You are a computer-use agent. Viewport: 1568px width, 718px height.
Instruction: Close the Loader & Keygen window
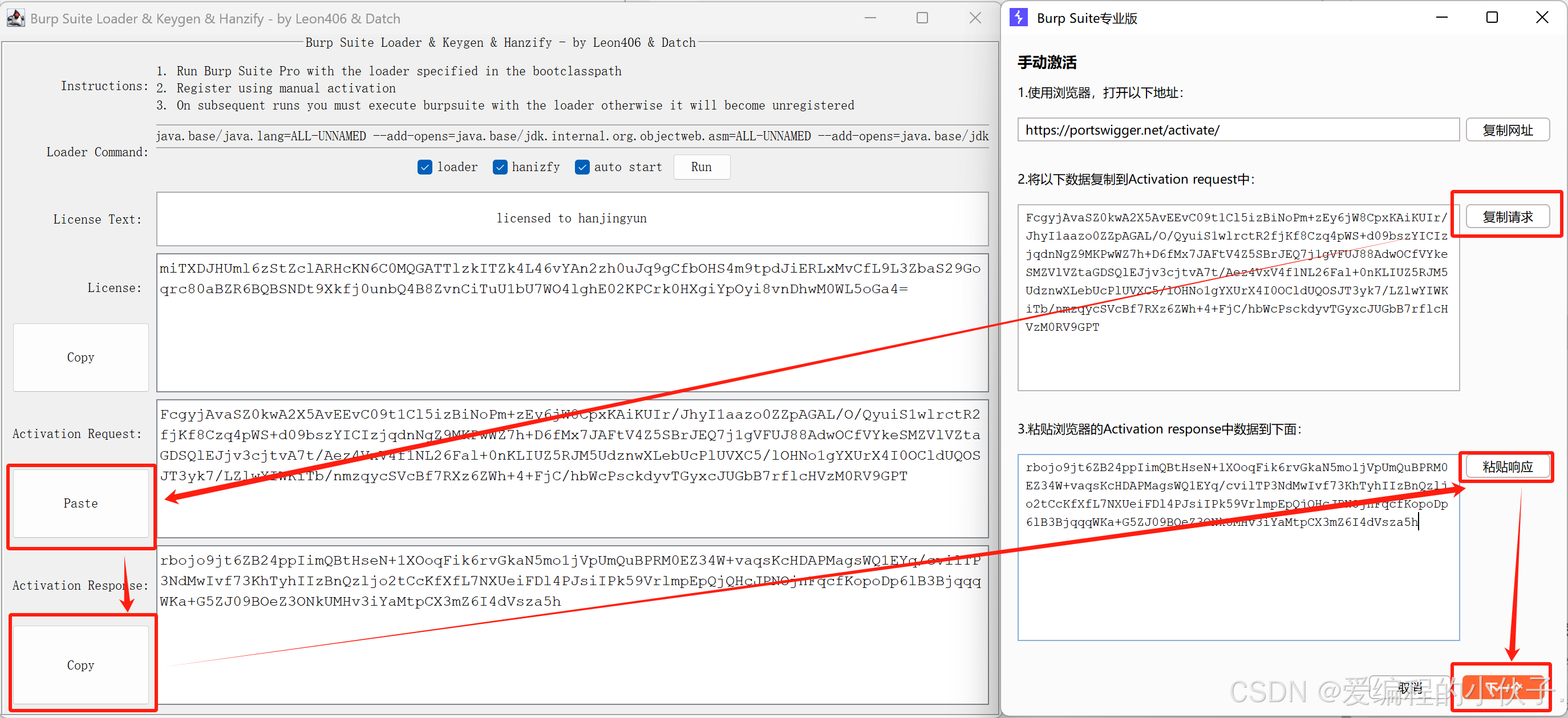(975, 18)
